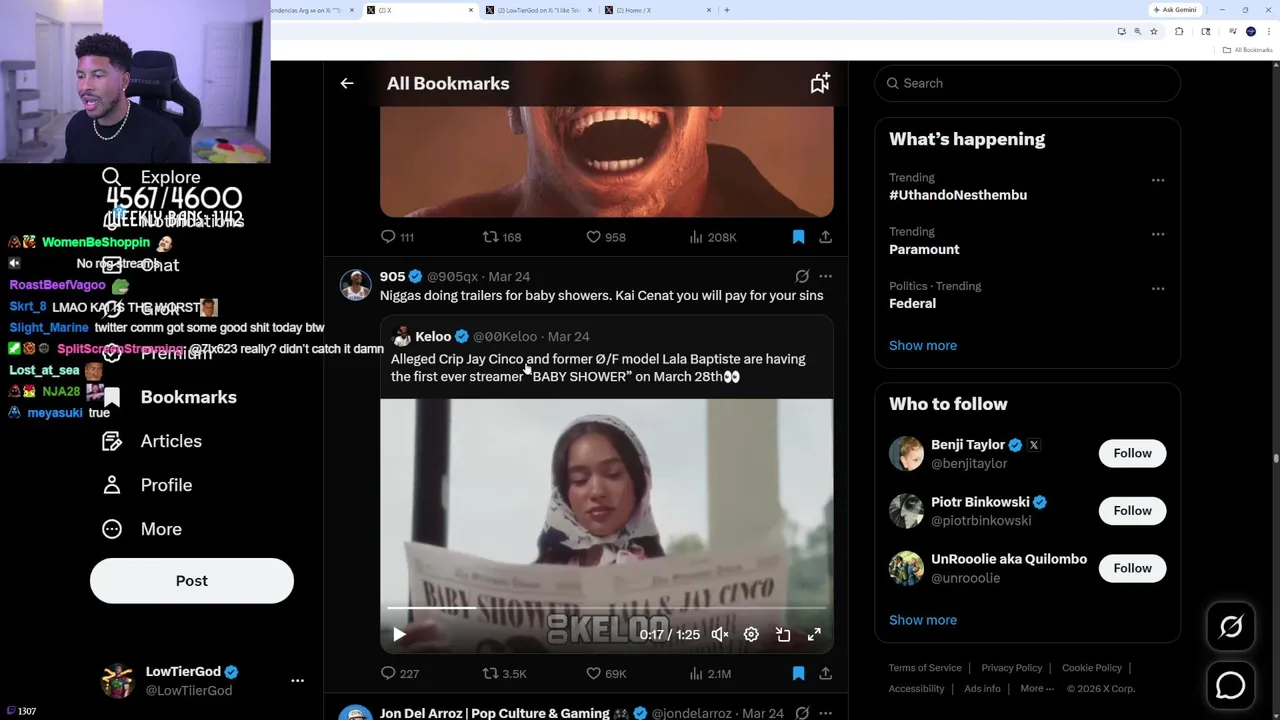Follow Piotr Binkowski
The height and width of the screenshot is (720, 1280).
(x=1132, y=511)
